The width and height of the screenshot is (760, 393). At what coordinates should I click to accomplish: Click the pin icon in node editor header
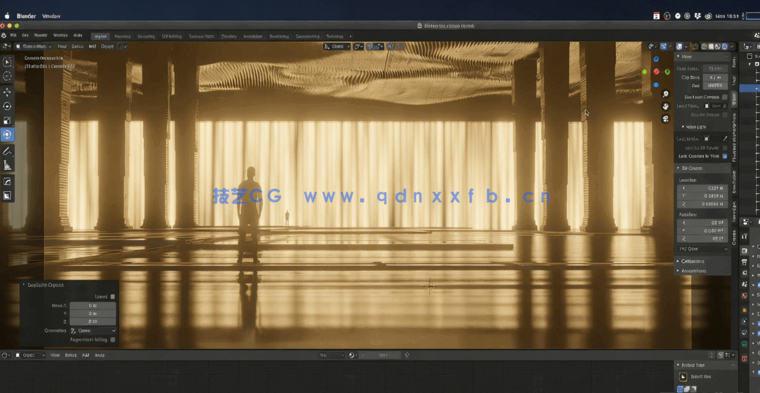(x=407, y=355)
